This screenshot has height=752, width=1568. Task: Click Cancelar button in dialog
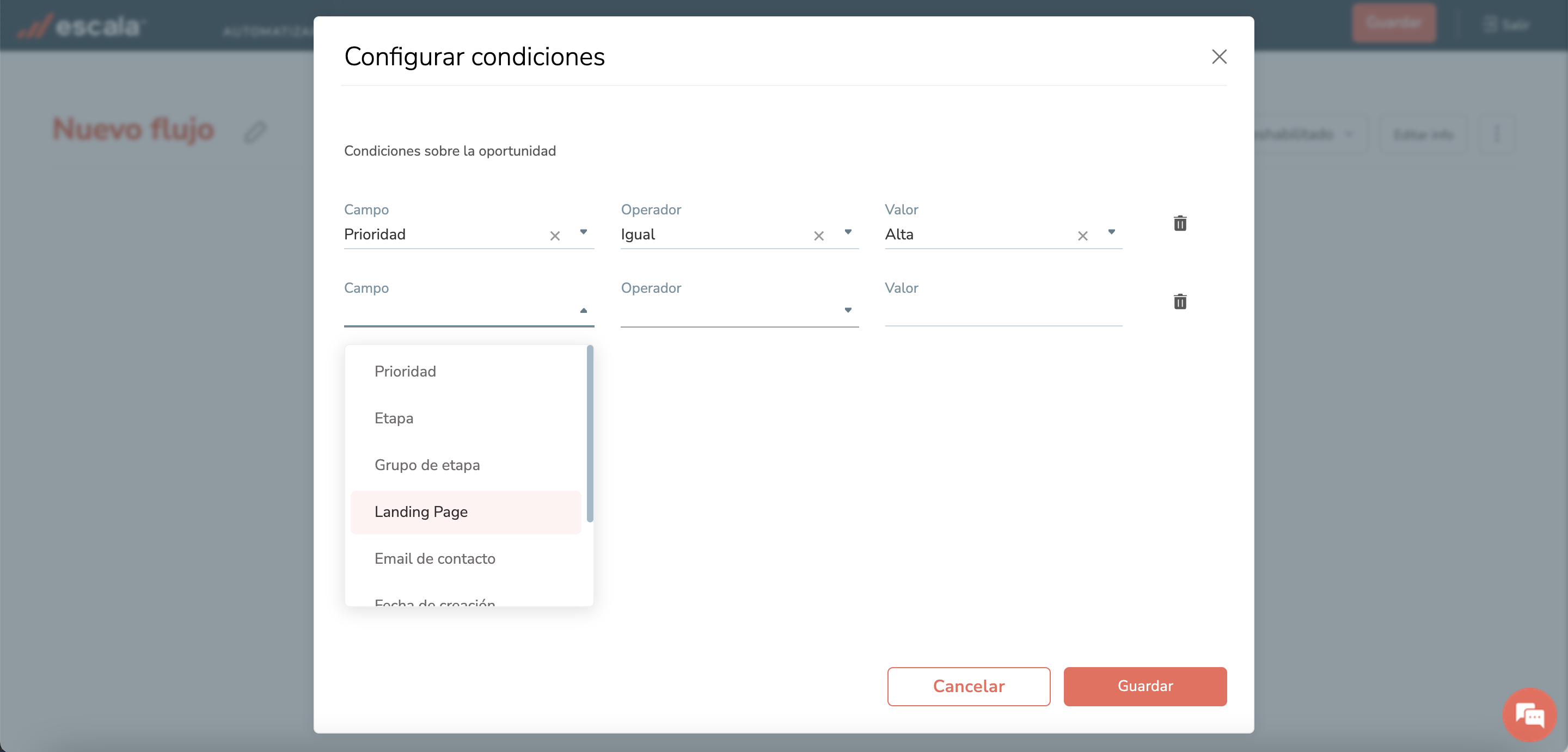pyautogui.click(x=969, y=686)
